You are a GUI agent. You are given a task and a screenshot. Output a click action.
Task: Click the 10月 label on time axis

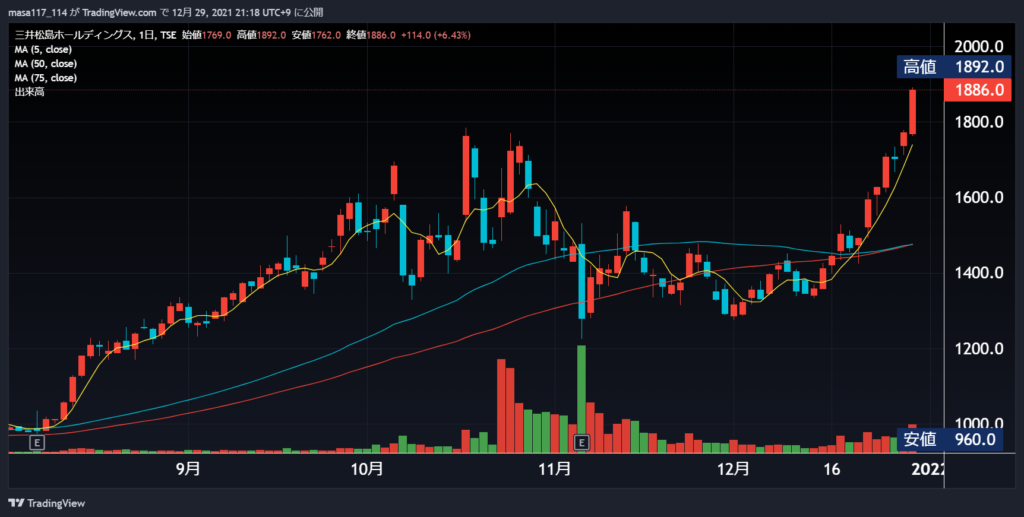pos(367,469)
